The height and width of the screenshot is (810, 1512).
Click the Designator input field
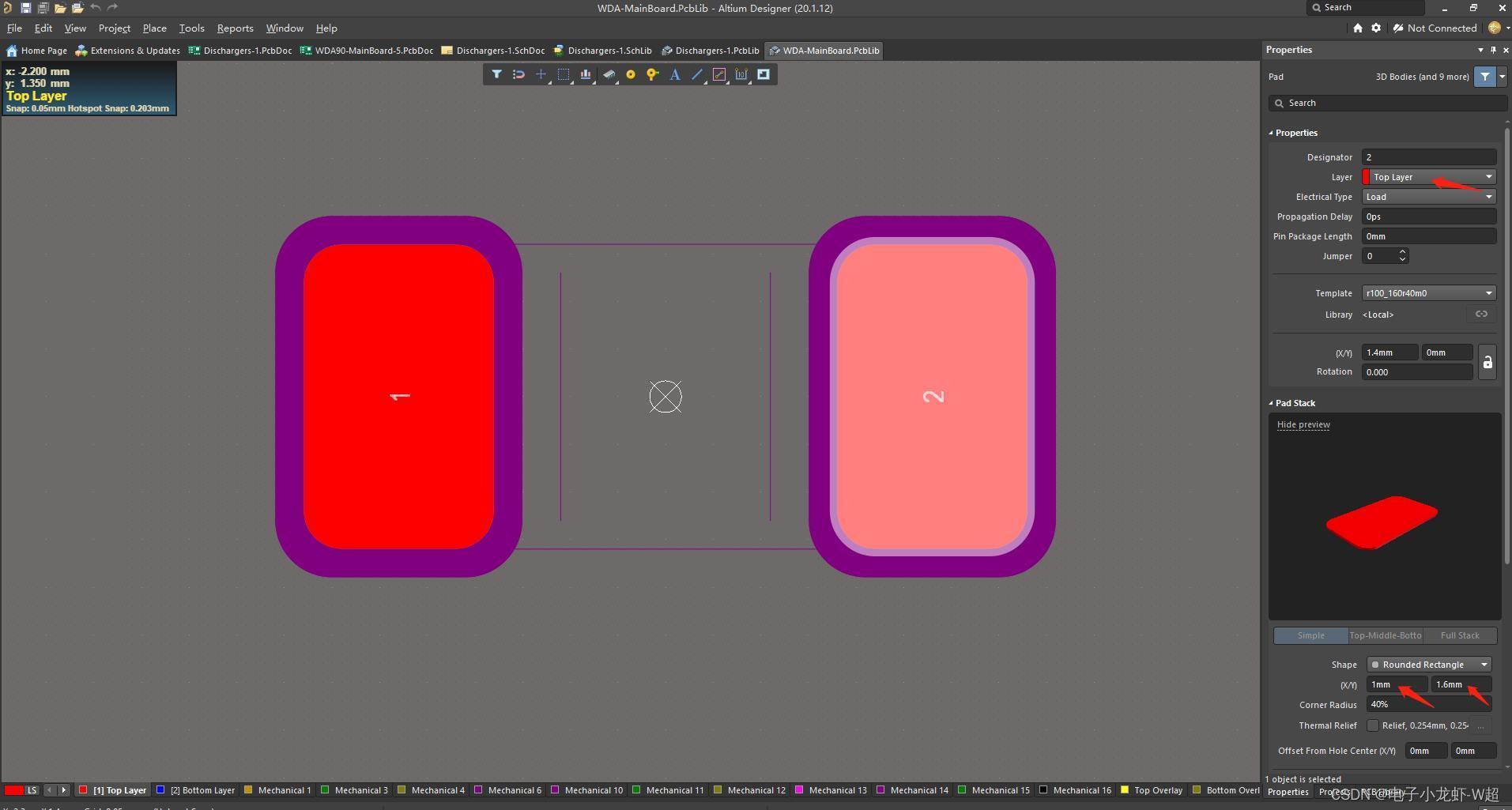point(1429,157)
